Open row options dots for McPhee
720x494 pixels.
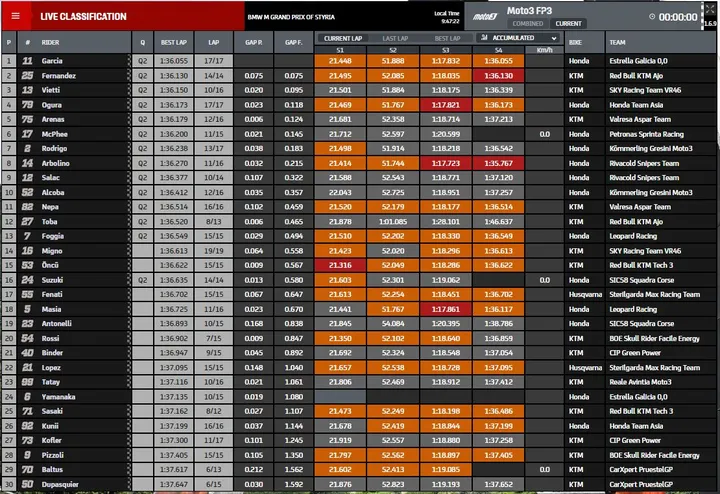pos(129,134)
